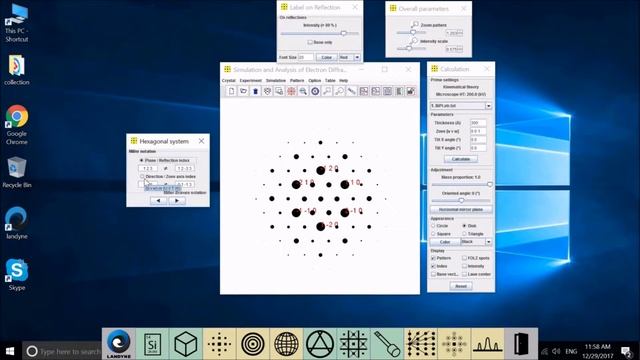Click the trash bin toolbar icon

tap(256, 91)
